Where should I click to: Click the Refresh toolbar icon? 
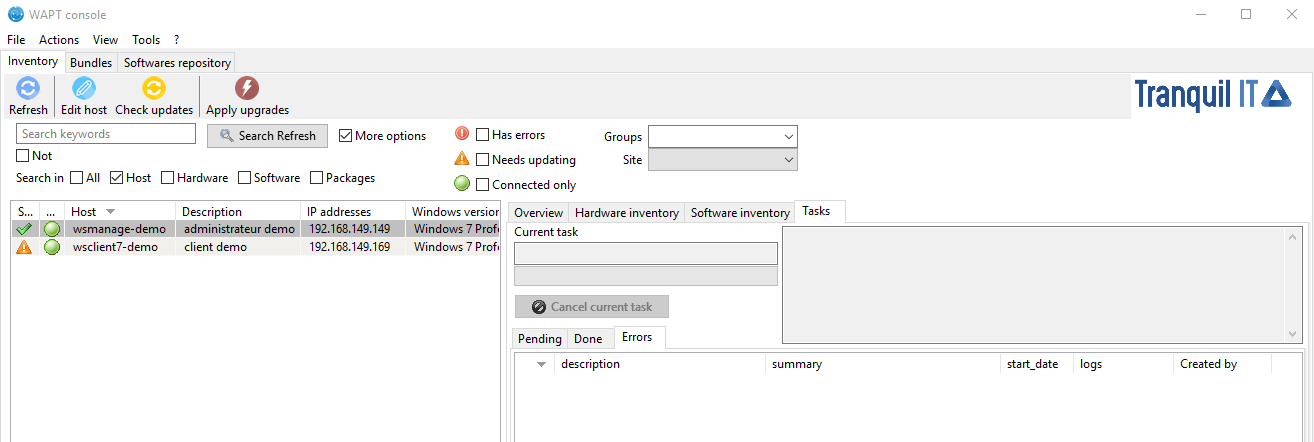coord(28,89)
